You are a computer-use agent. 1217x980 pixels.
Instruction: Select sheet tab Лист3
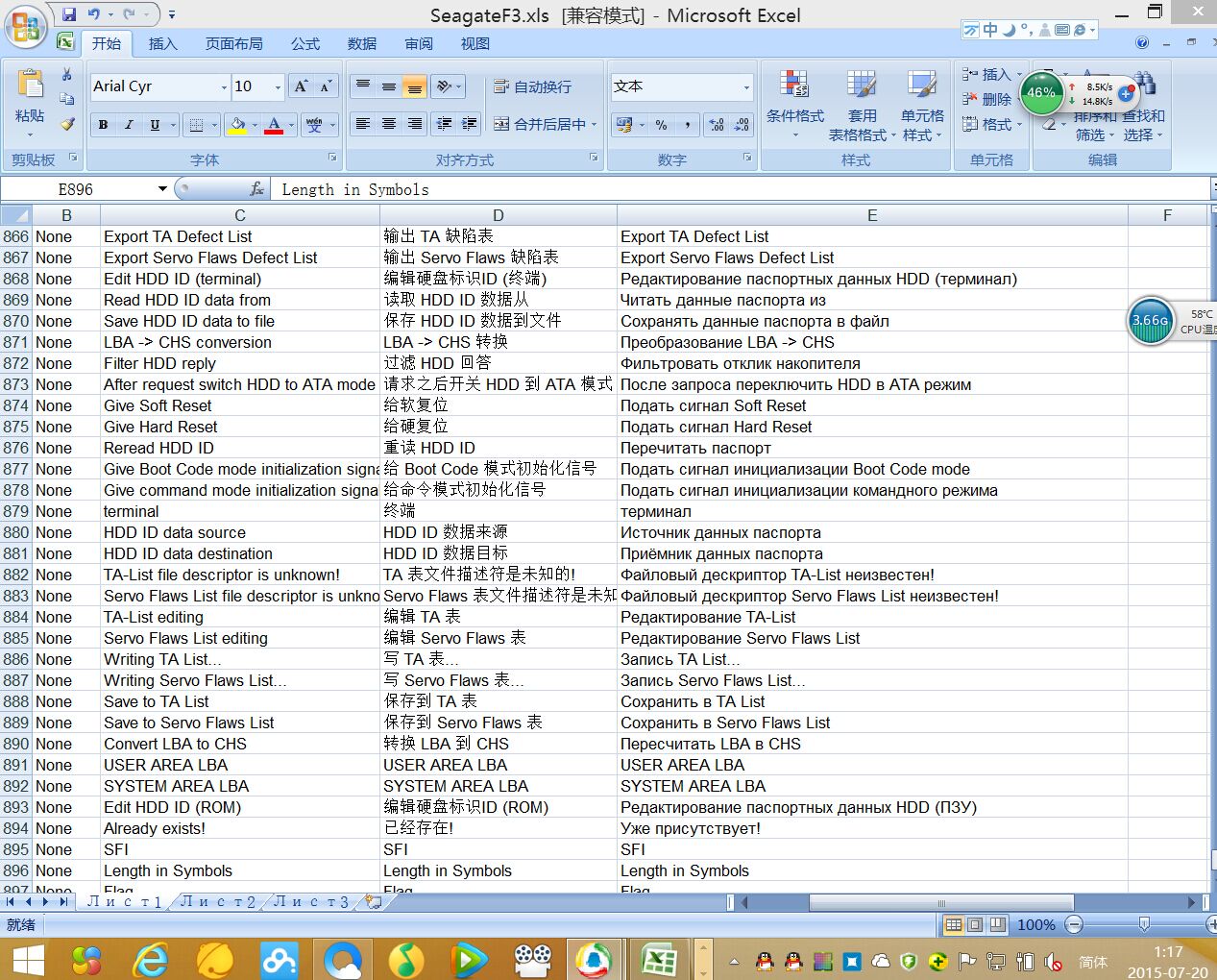[x=311, y=902]
